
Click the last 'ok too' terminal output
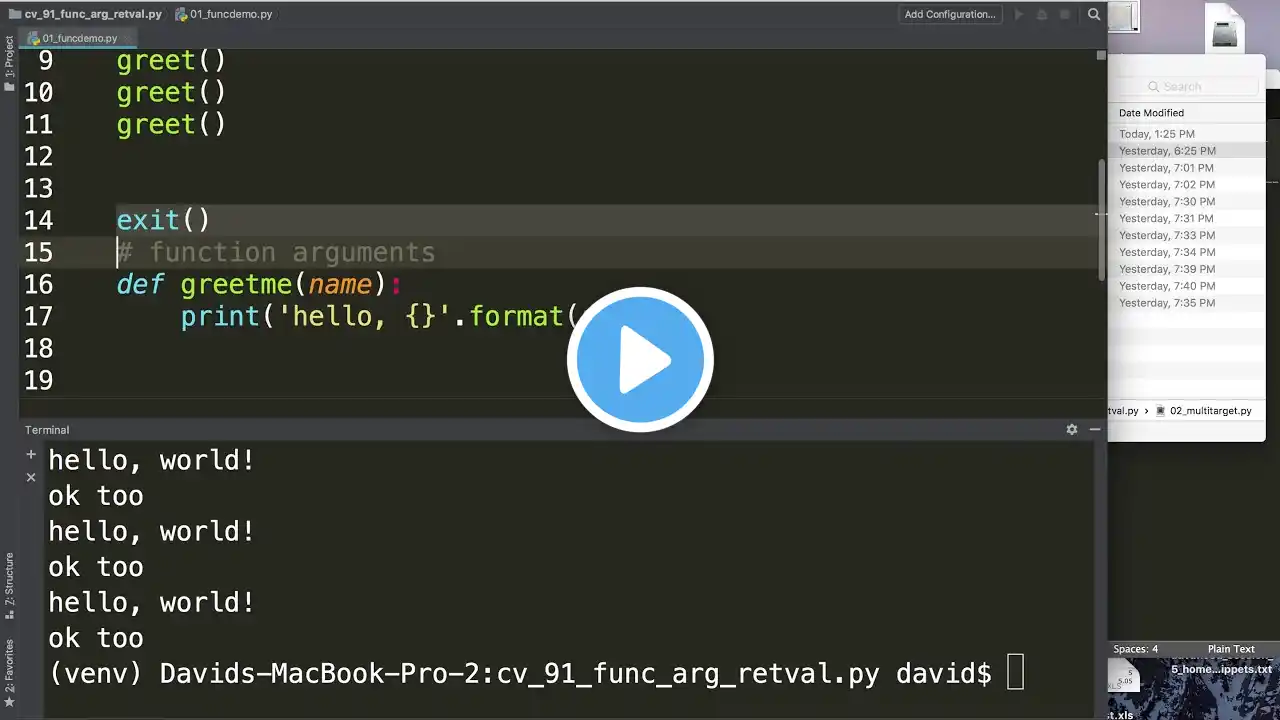(96, 638)
